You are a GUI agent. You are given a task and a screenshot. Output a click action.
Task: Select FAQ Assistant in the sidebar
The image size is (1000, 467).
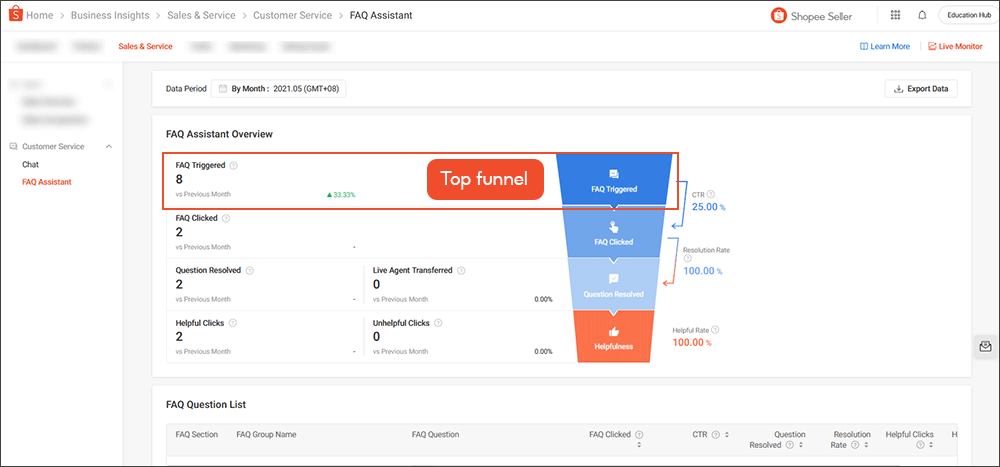[x=47, y=182]
